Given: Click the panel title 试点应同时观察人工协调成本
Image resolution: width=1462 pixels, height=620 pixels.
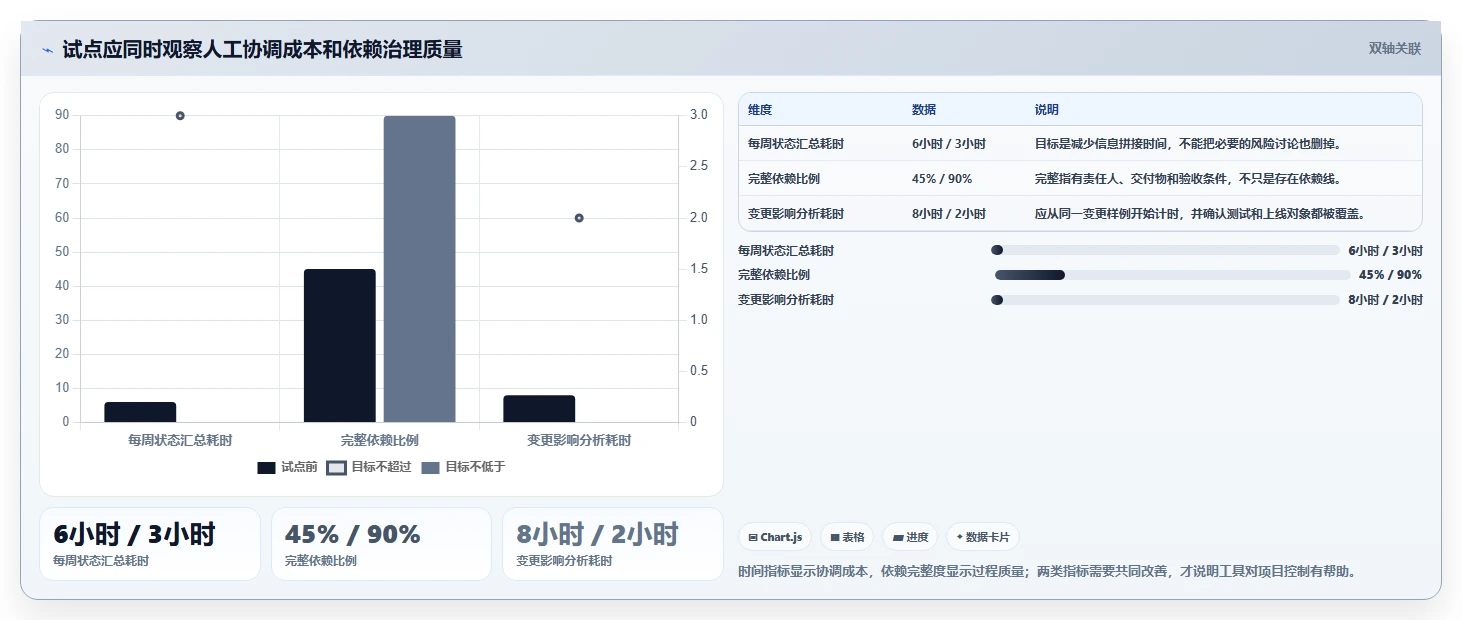Looking at the screenshot, I should (x=262, y=50).
